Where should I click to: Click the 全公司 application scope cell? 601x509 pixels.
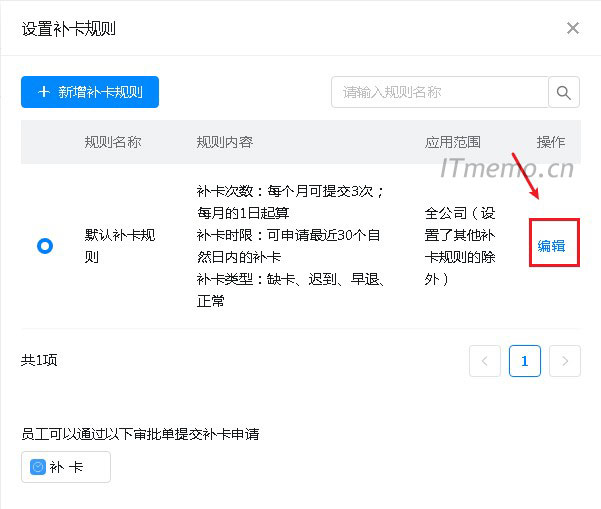[460, 246]
